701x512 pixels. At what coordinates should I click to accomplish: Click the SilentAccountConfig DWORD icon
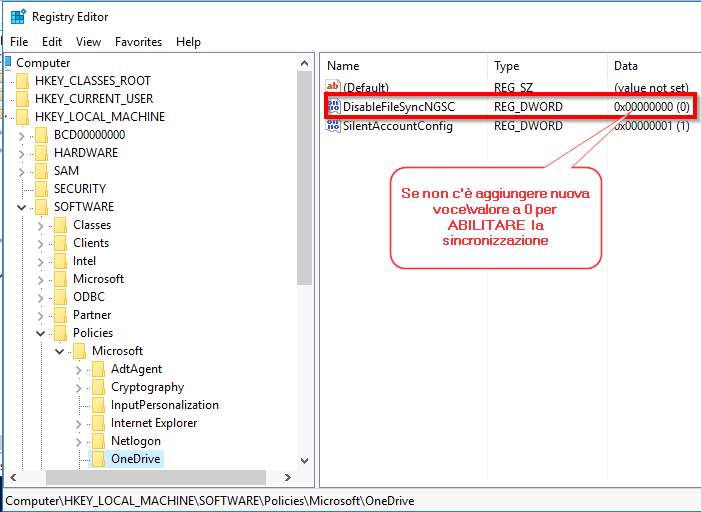334,126
